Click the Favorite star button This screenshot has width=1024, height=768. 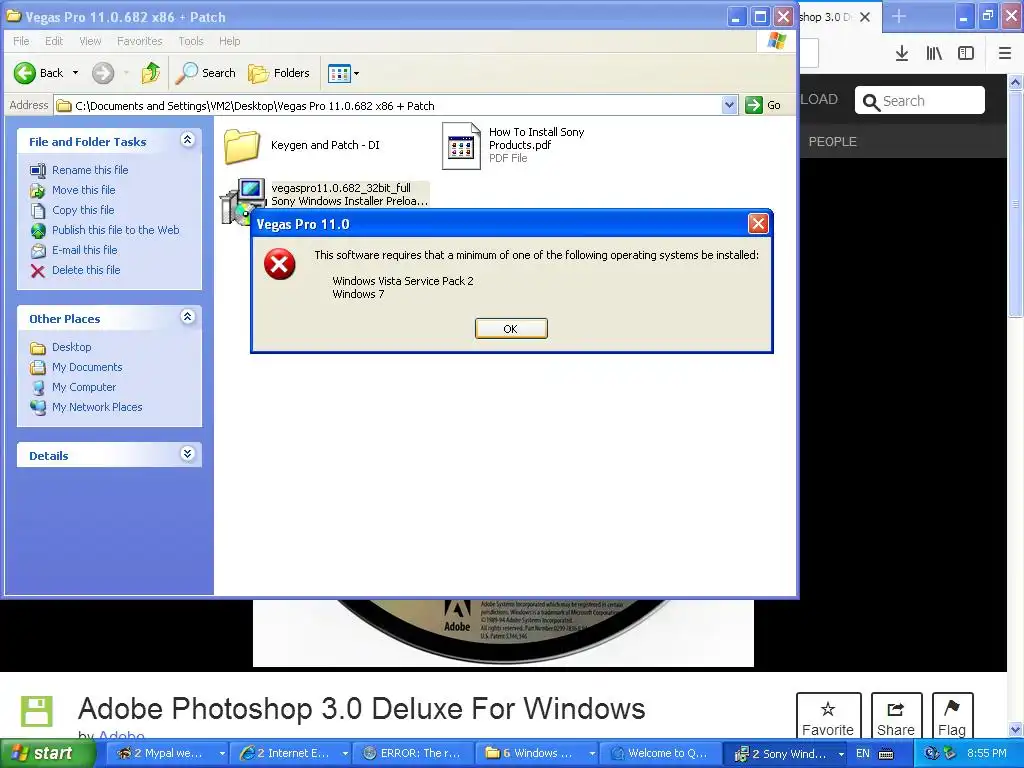[x=828, y=716]
